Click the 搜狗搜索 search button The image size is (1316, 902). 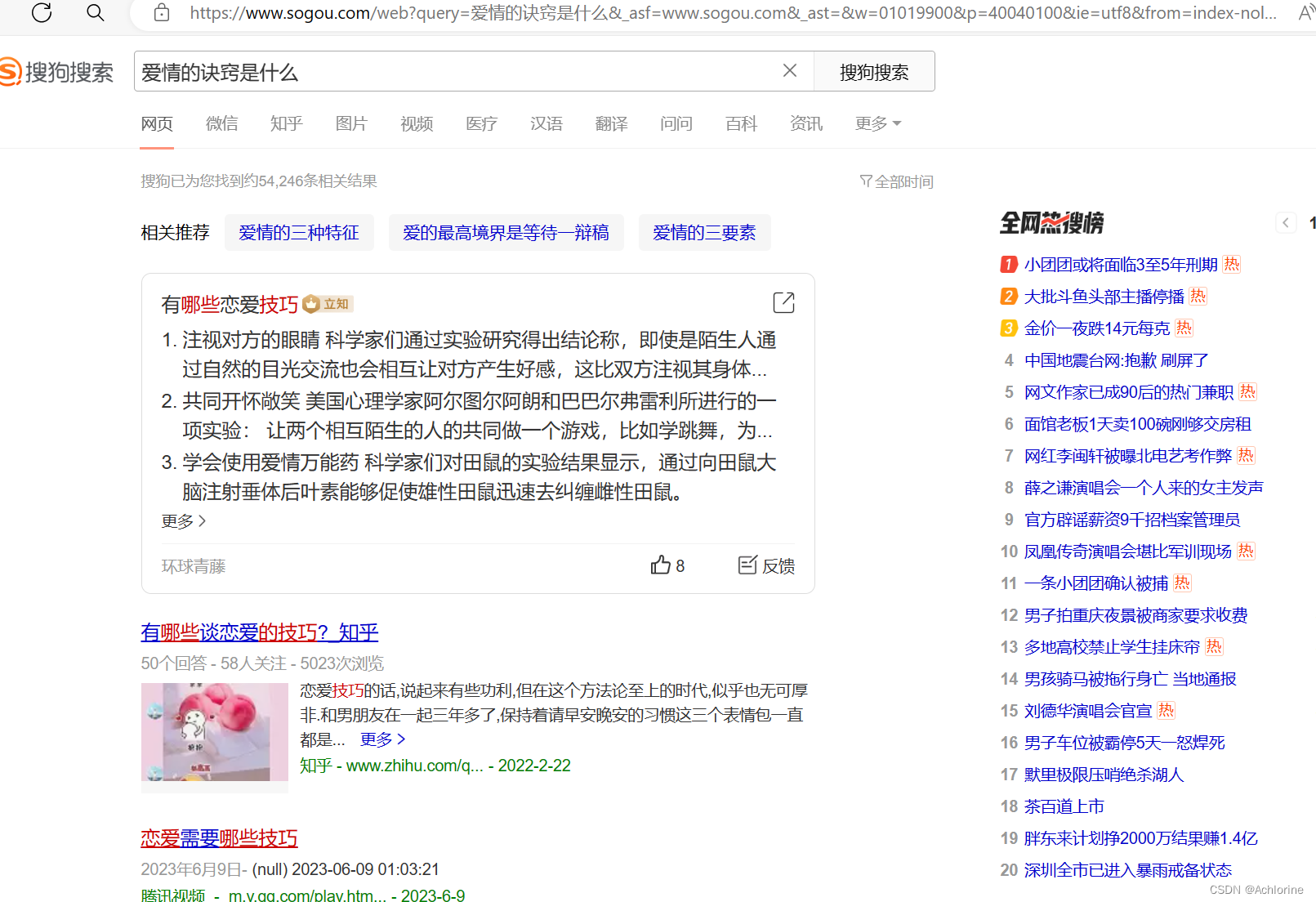point(873,71)
